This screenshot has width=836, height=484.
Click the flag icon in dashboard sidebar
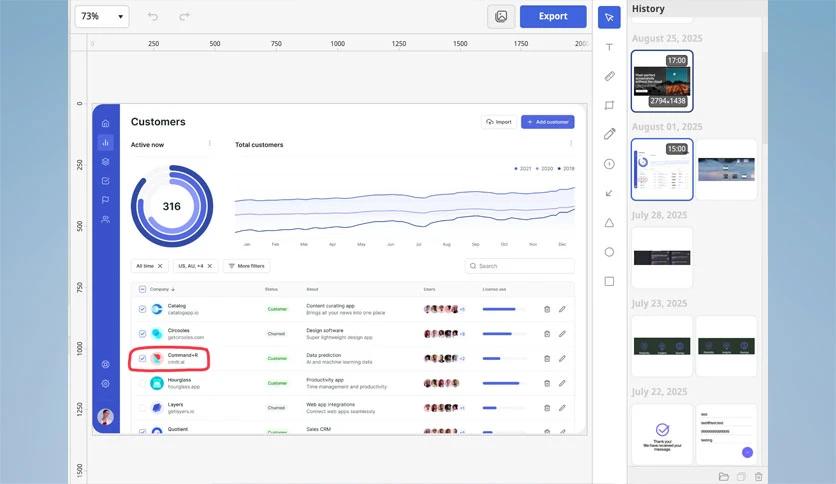[x=106, y=200]
